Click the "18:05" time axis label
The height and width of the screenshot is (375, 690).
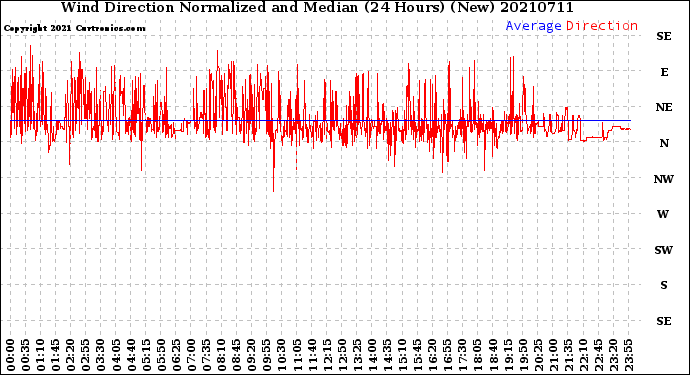coord(477,355)
